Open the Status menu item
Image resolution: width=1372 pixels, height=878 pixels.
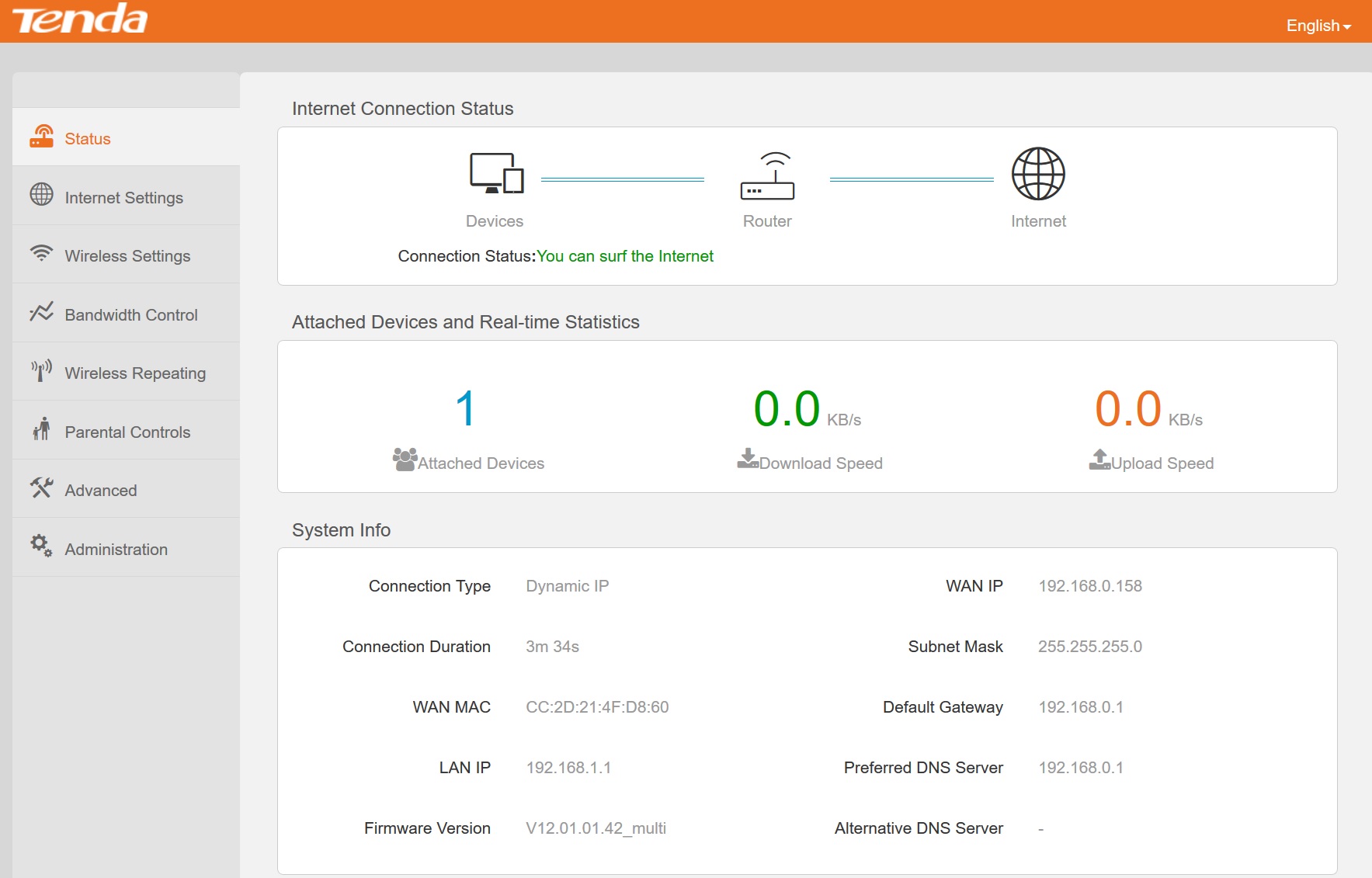pos(88,139)
